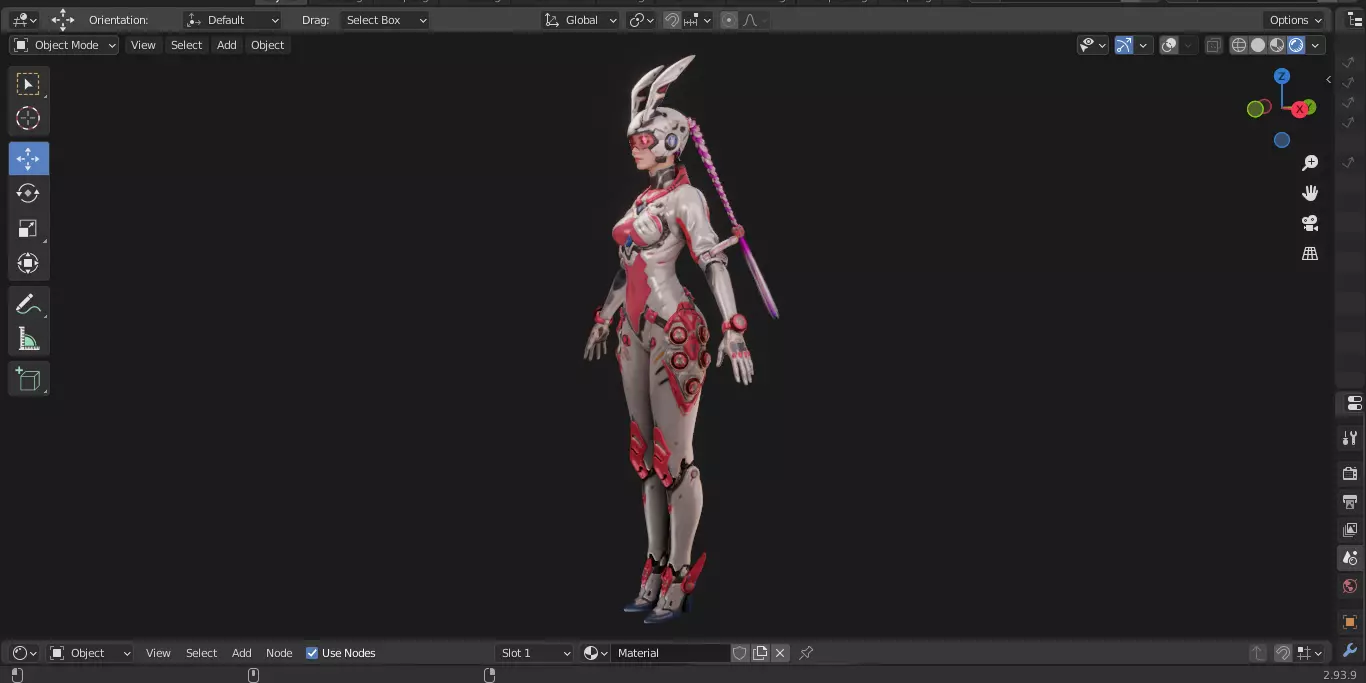Switch to rendered viewport shading
Image resolution: width=1366 pixels, height=683 pixels.
coord(1296,45)
